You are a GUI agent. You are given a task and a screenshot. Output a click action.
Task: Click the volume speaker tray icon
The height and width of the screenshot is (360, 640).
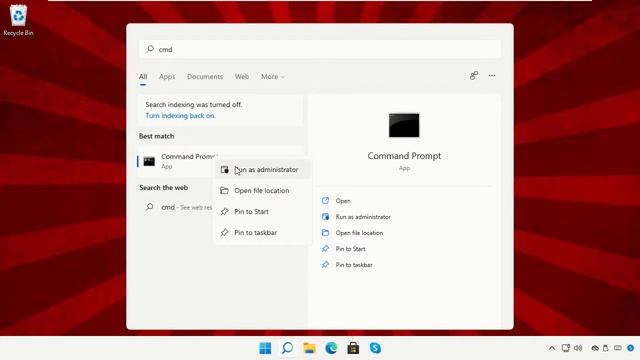578,348
